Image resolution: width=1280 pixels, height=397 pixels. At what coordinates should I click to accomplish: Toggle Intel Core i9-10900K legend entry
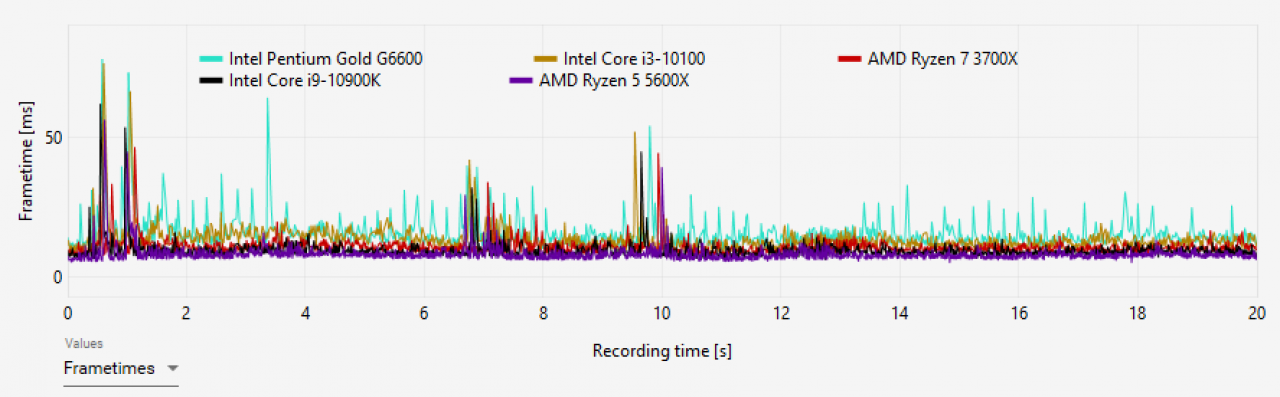coord(291,80)
